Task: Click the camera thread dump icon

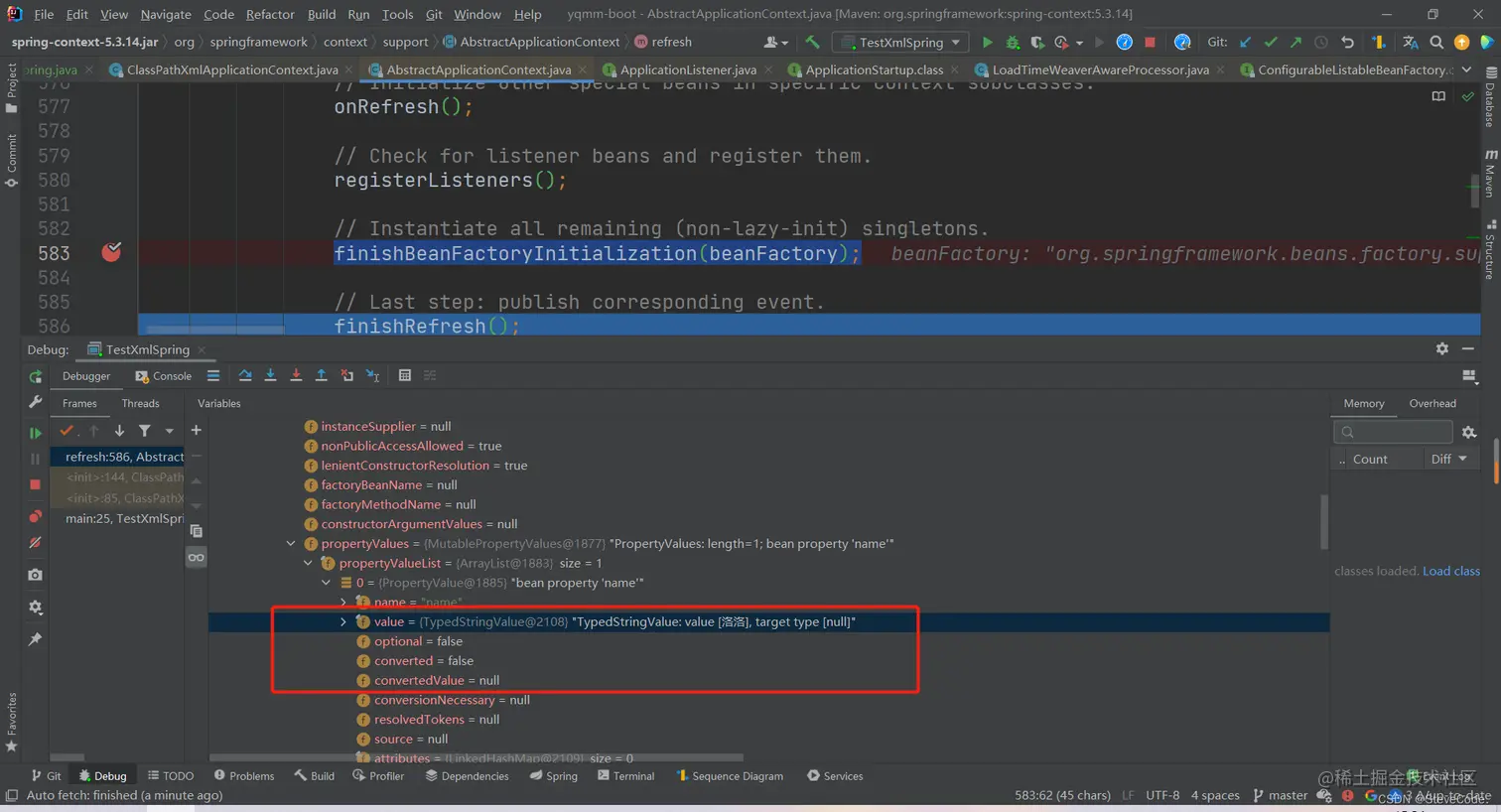Action: (35, 575)
